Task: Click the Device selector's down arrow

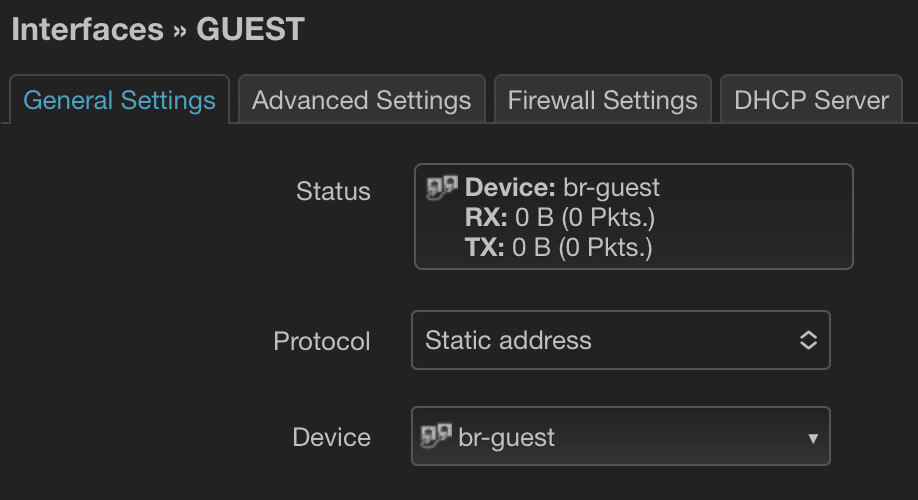Action: pyautogui.click(x=812, y=438)
